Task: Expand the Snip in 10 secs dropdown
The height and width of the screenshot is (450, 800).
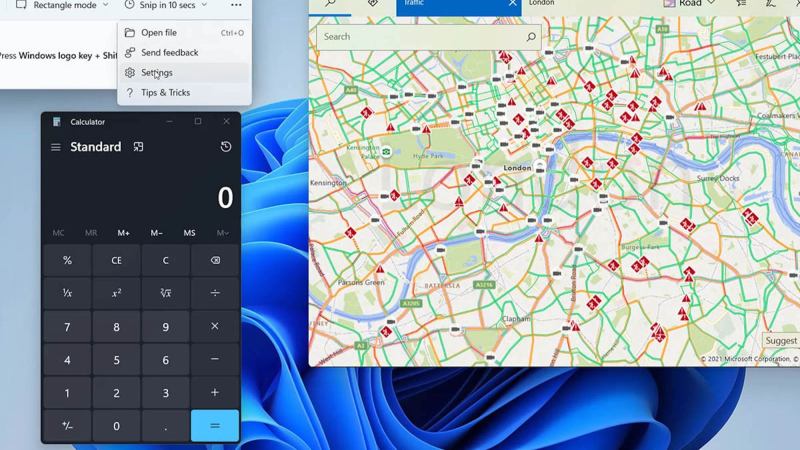Action: 166,5
